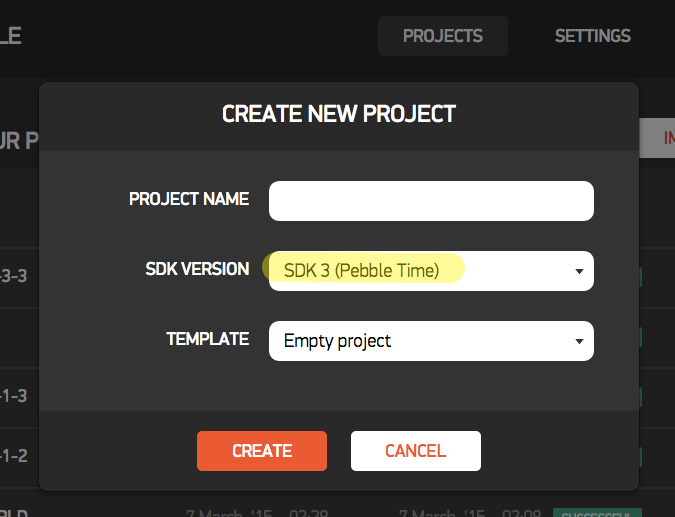675x517 pixels.
Task: Click the SDK Version dropdown arrow
Action: [578, 271]
